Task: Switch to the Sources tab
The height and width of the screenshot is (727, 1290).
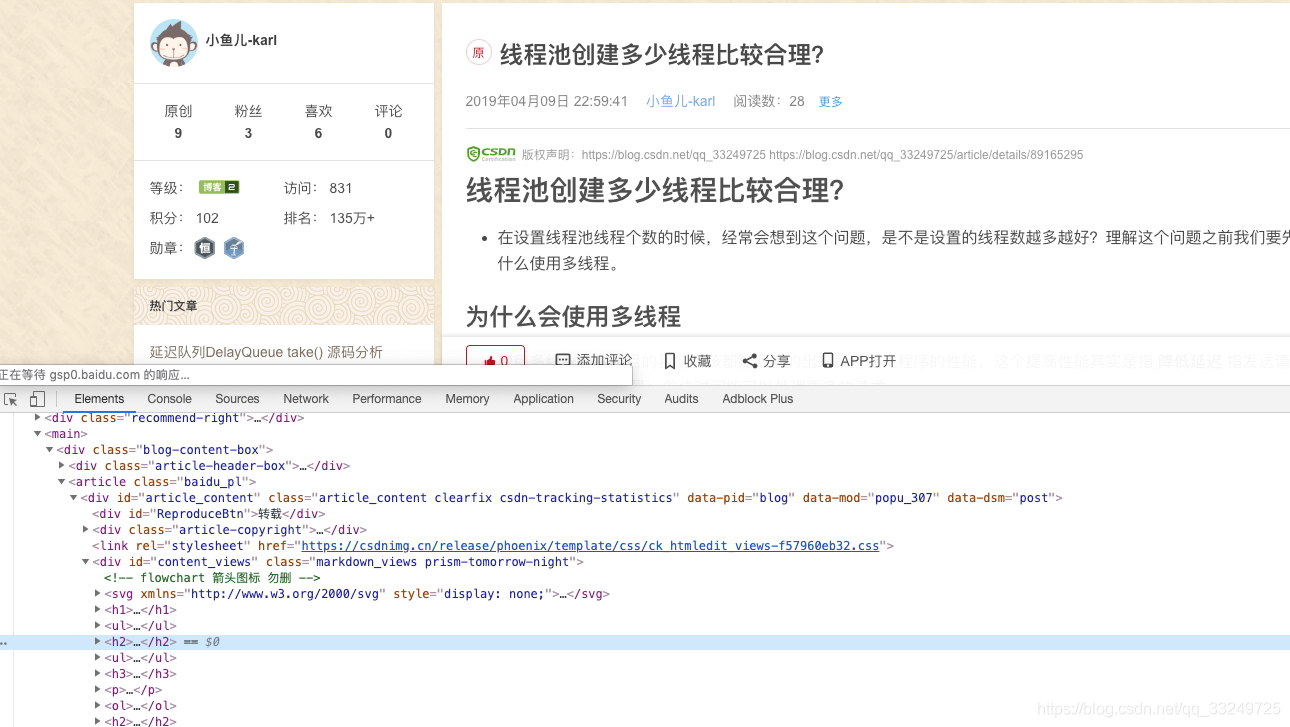Action: 237,398
